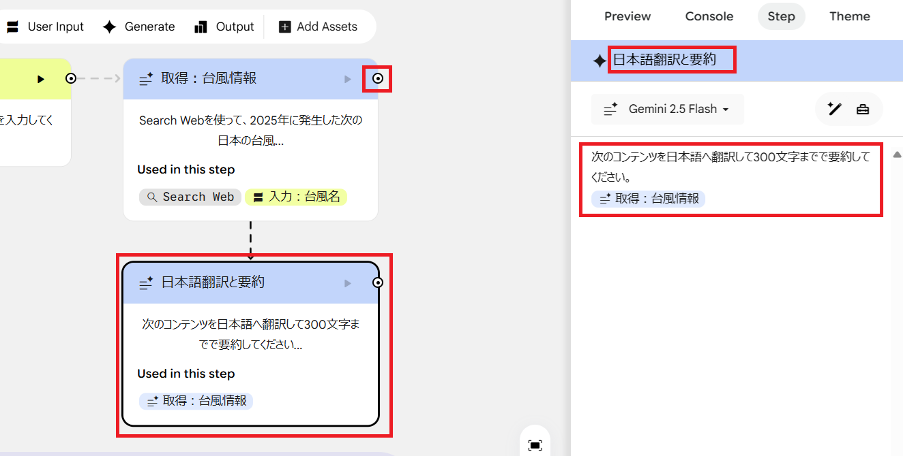Viewport: 904px width, 456px height.
Task: Click the toolbox icon in Step panel
Action: pos(863,109)
